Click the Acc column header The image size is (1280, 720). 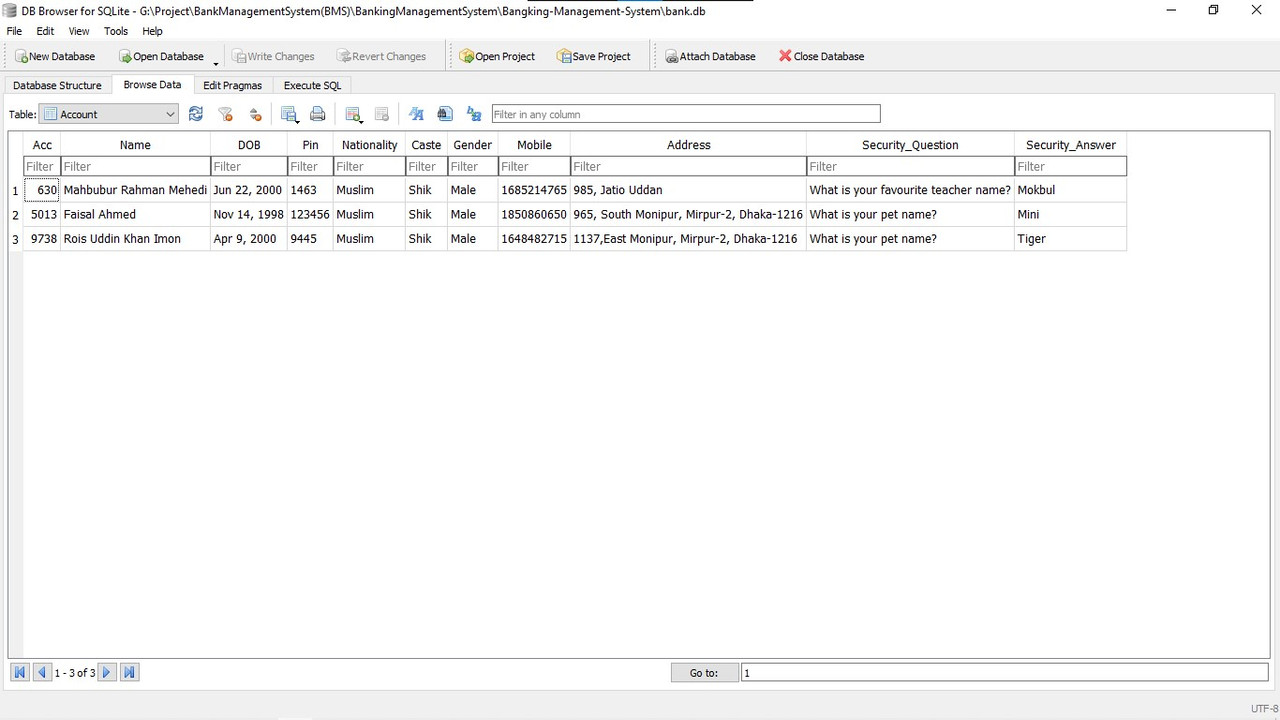coord(42,145)
